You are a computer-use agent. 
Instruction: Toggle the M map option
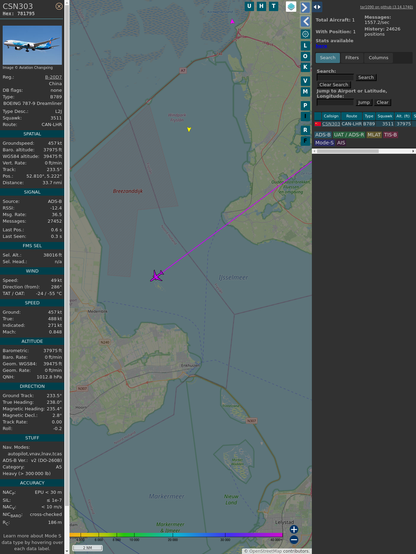[305, 92]
